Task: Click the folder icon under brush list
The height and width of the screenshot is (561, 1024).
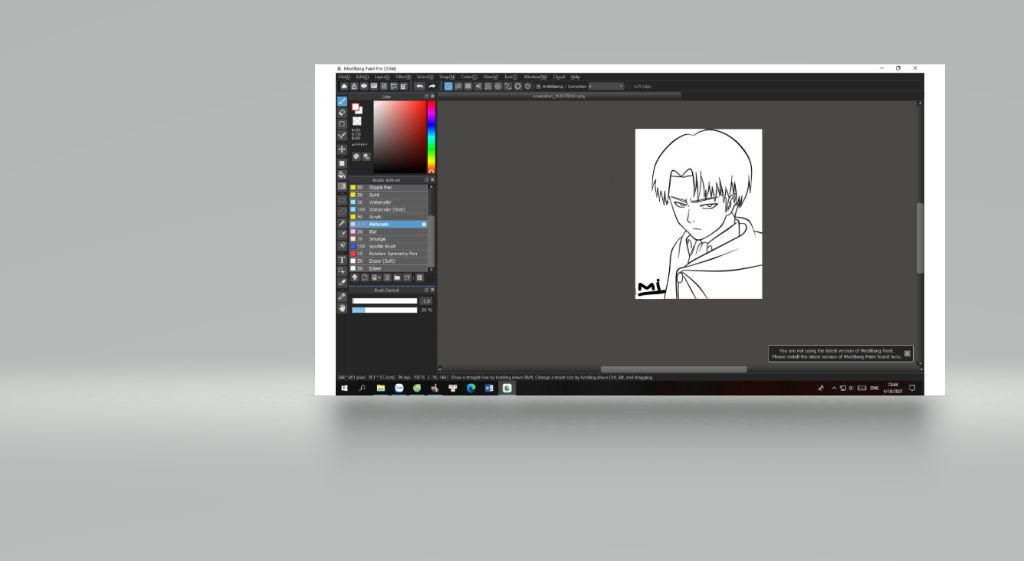Action: [x=396, y=278]
